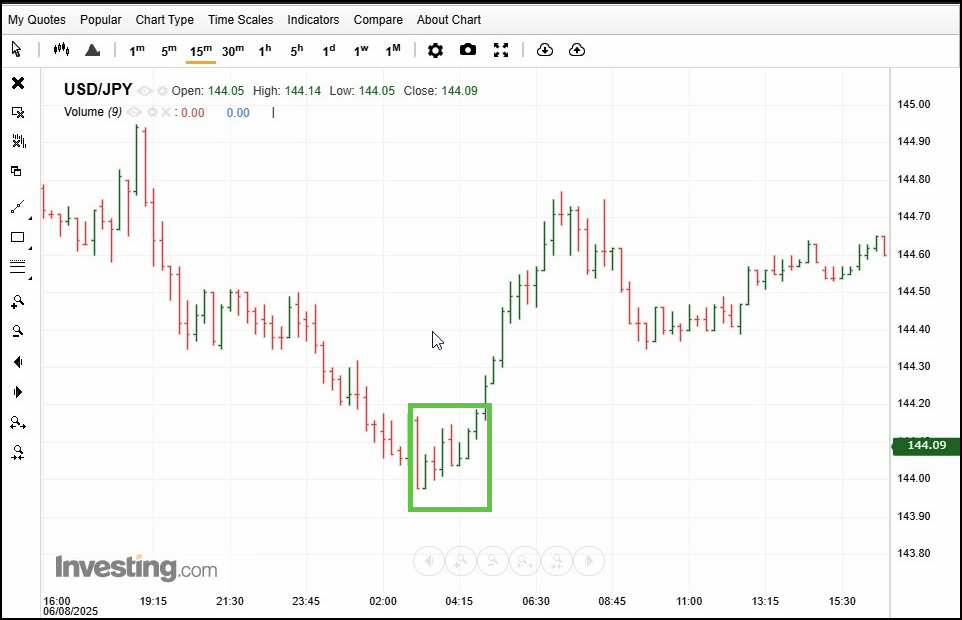Image resolution: width=962 pixels, height=620 pixels.
Task: Select the horizontal lines drawing tool
Action: coord(18,267)
